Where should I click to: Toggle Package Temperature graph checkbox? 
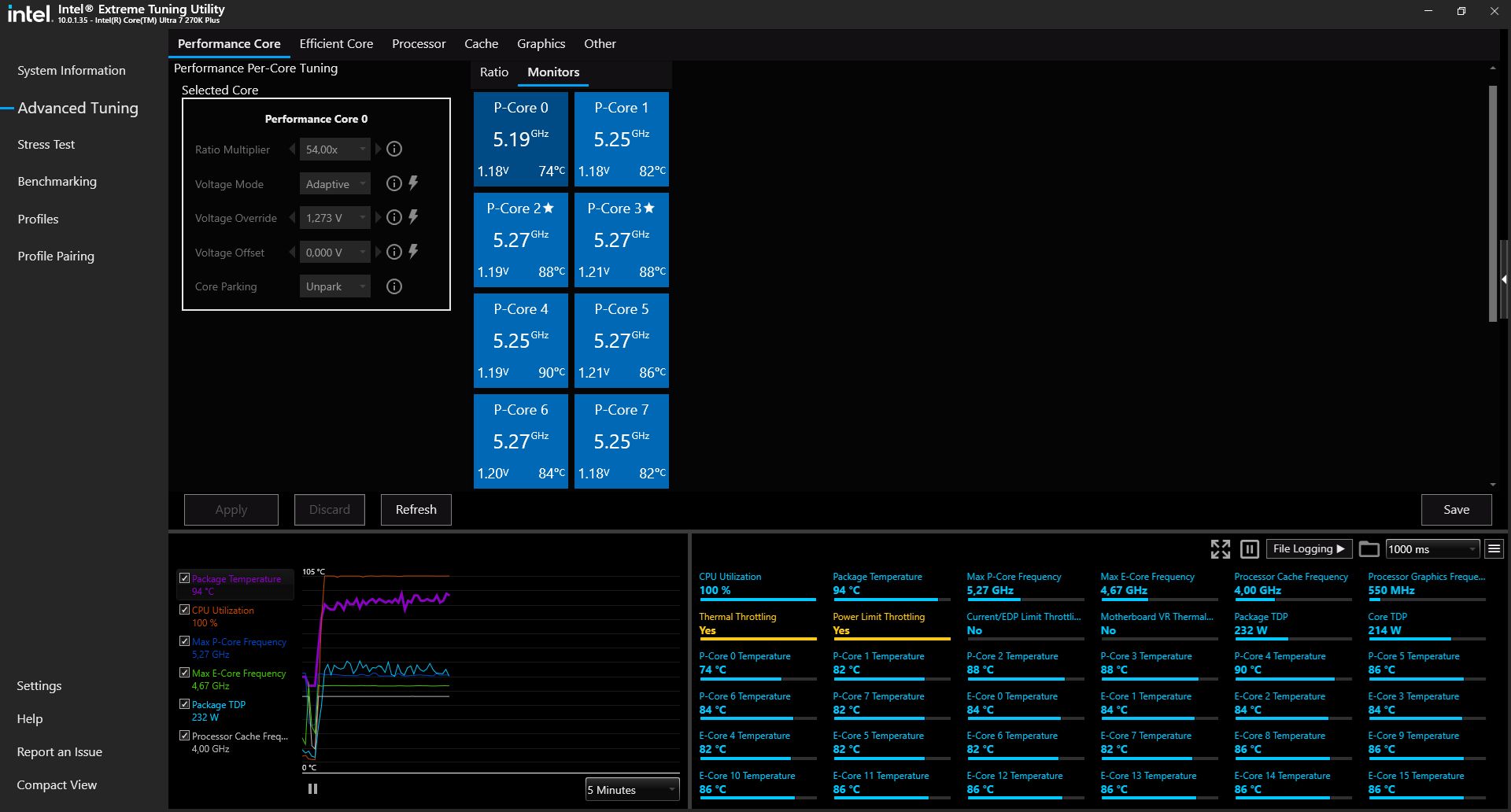coord(184,578)
